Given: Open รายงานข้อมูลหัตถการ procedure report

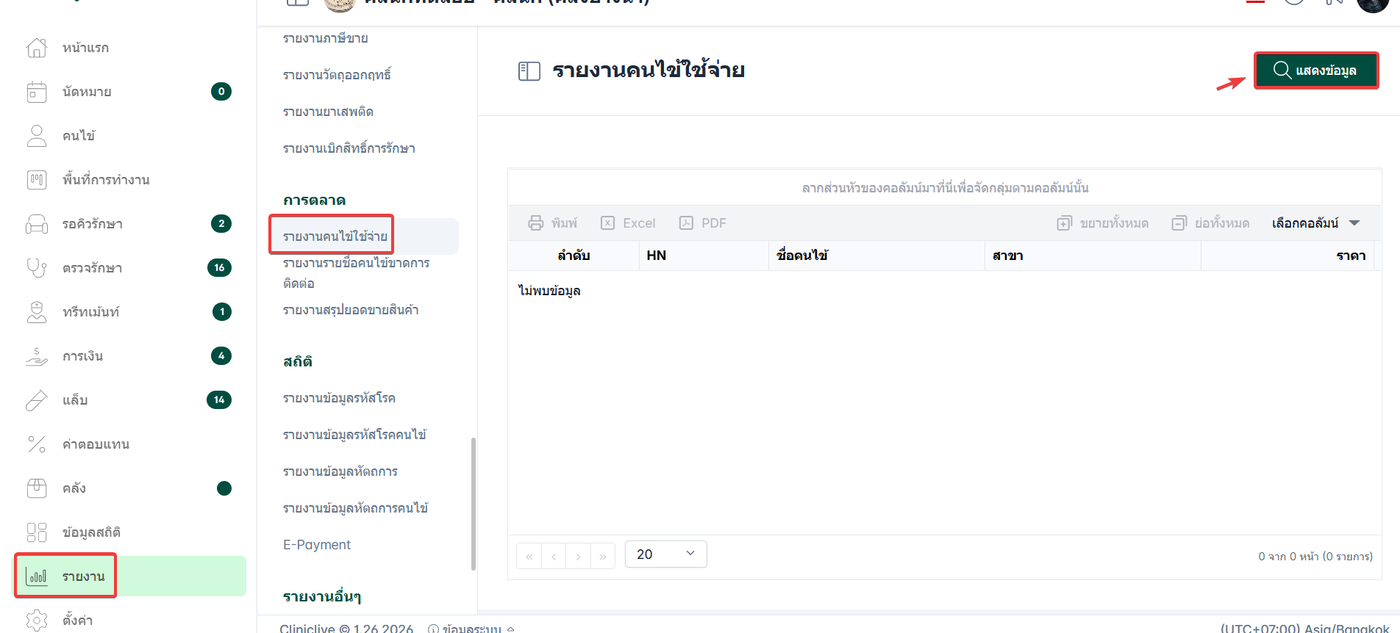Looking at the screenshot, I should pyautogui.click(x=340, y=471).
